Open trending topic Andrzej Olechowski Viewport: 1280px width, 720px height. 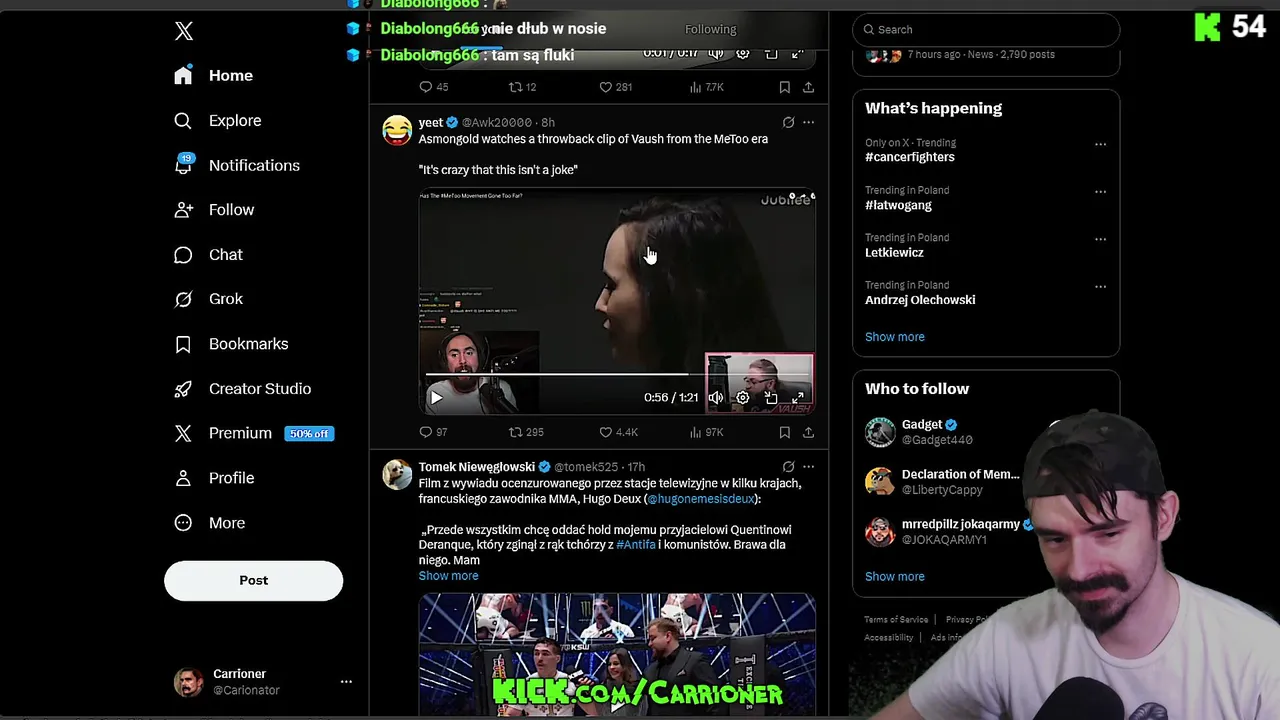[920, 300]
